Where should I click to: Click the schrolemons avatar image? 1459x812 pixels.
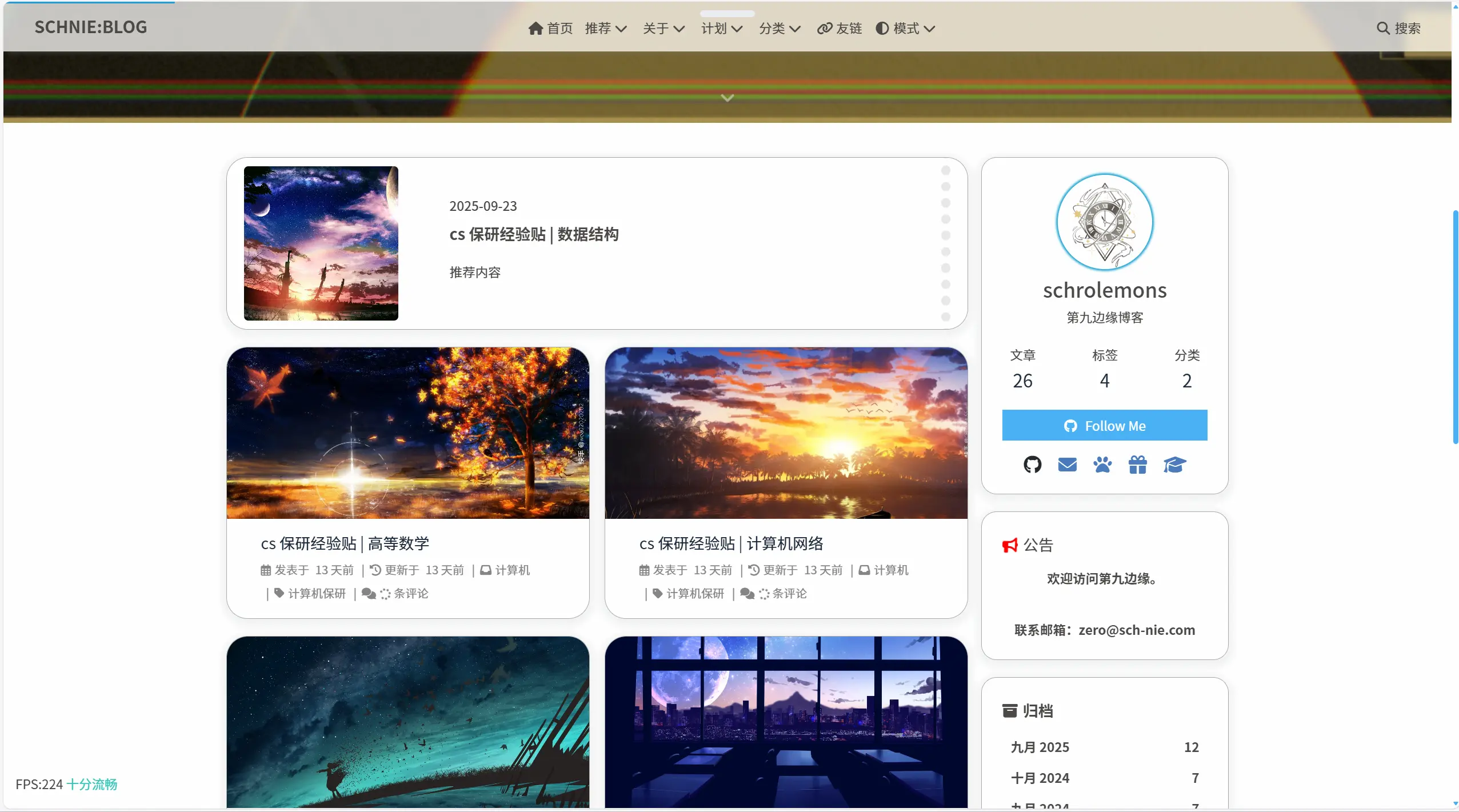click(1104, 222)
